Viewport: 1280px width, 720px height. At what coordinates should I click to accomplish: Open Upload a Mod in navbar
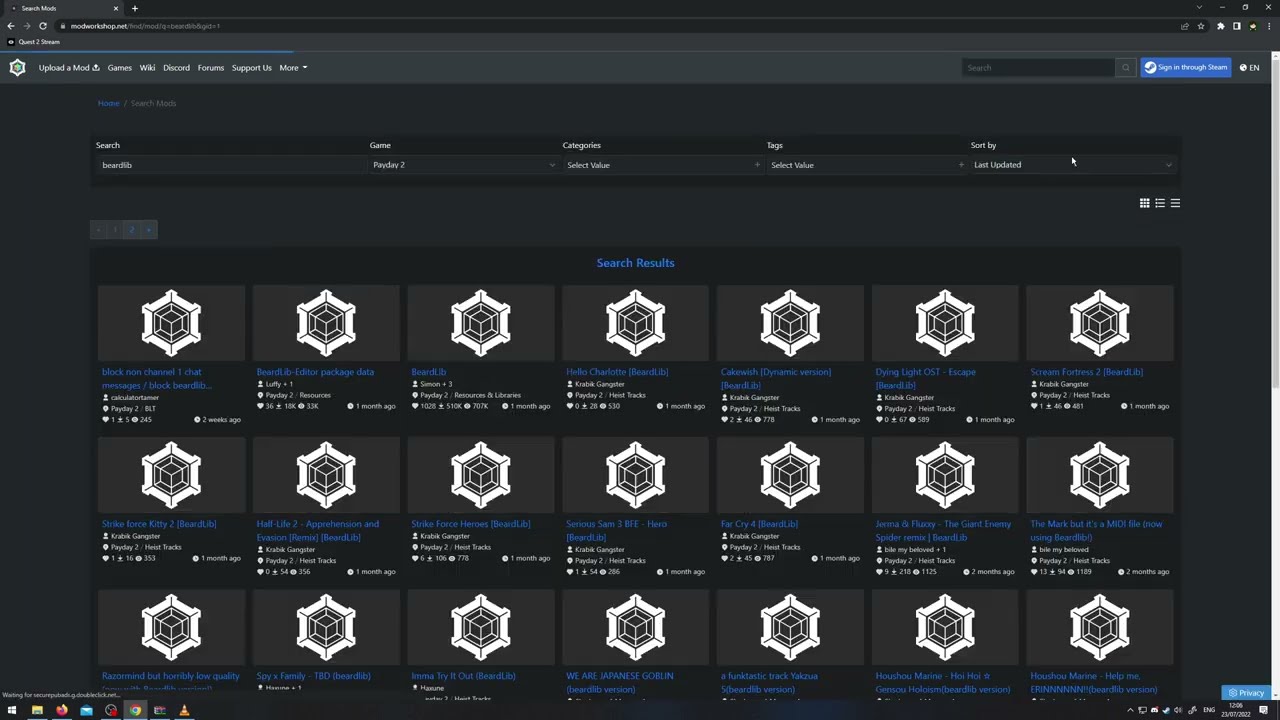(69, 68)
